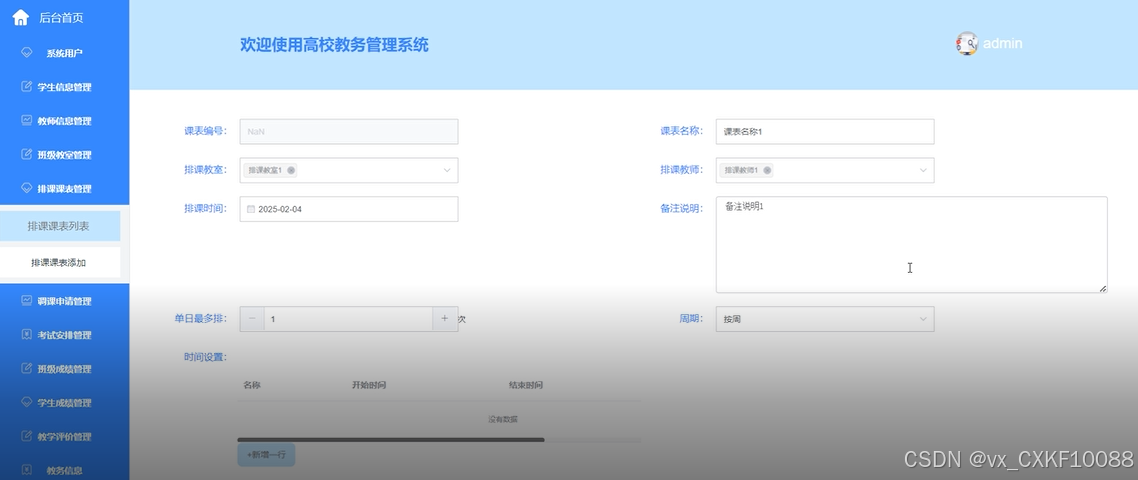
Task: Click the 开始时间 column header
Action: [369, 385]
